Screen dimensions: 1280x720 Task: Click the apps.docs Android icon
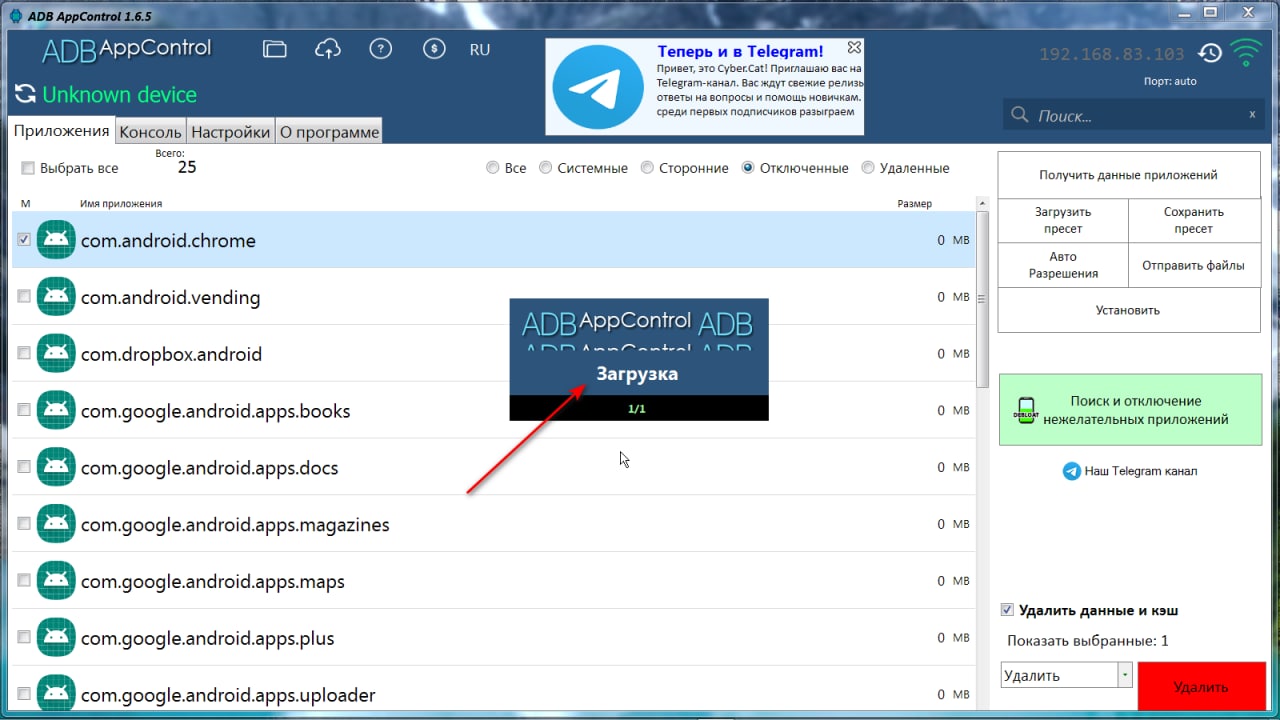point(56,467)
